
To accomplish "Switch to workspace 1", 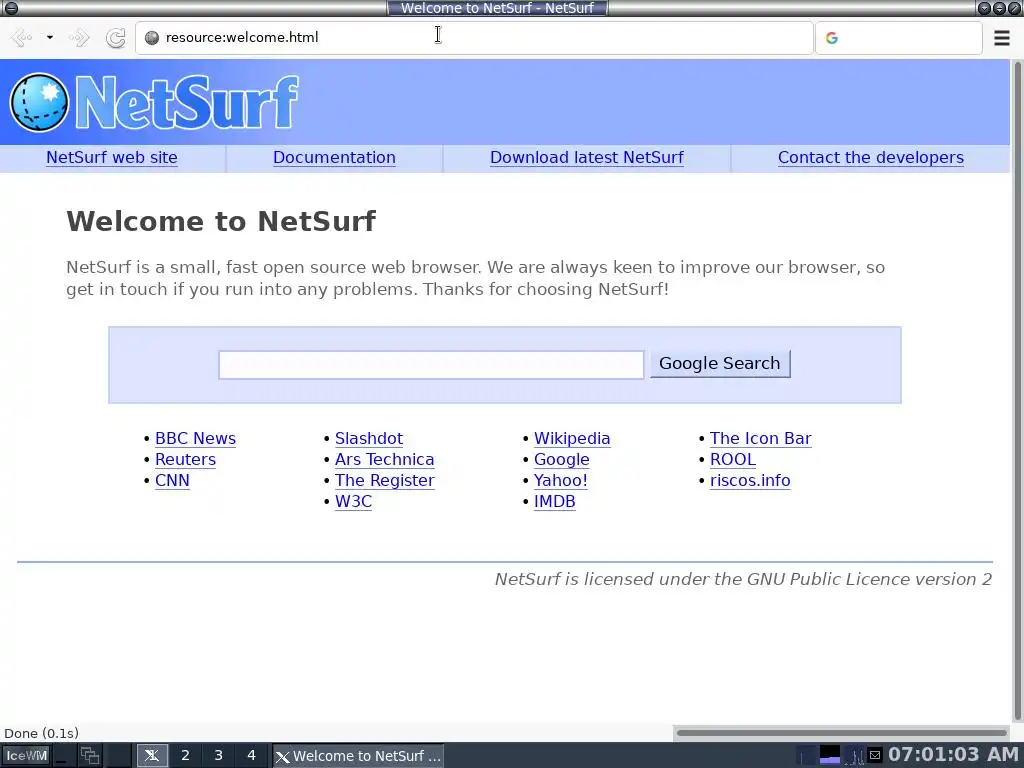I will coord(152,756).
